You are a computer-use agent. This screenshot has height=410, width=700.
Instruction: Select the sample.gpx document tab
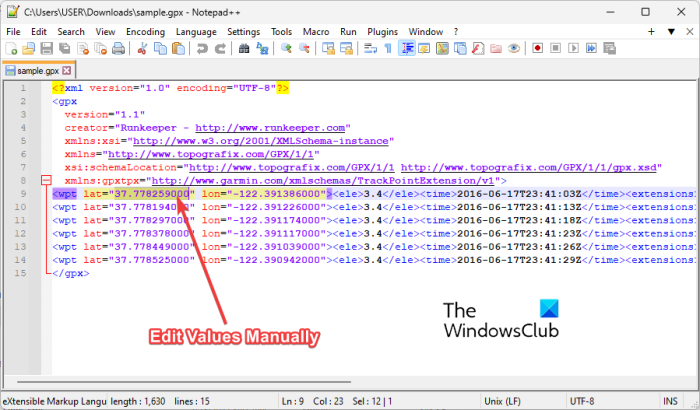tap(38, 71)
